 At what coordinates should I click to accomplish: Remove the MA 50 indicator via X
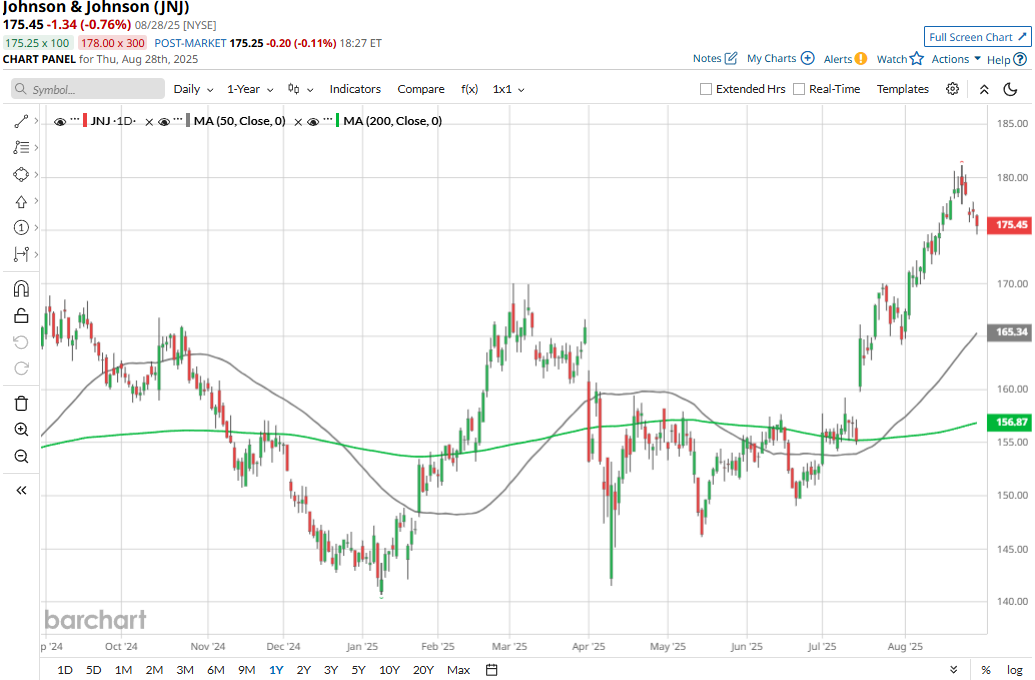(298, 122)
